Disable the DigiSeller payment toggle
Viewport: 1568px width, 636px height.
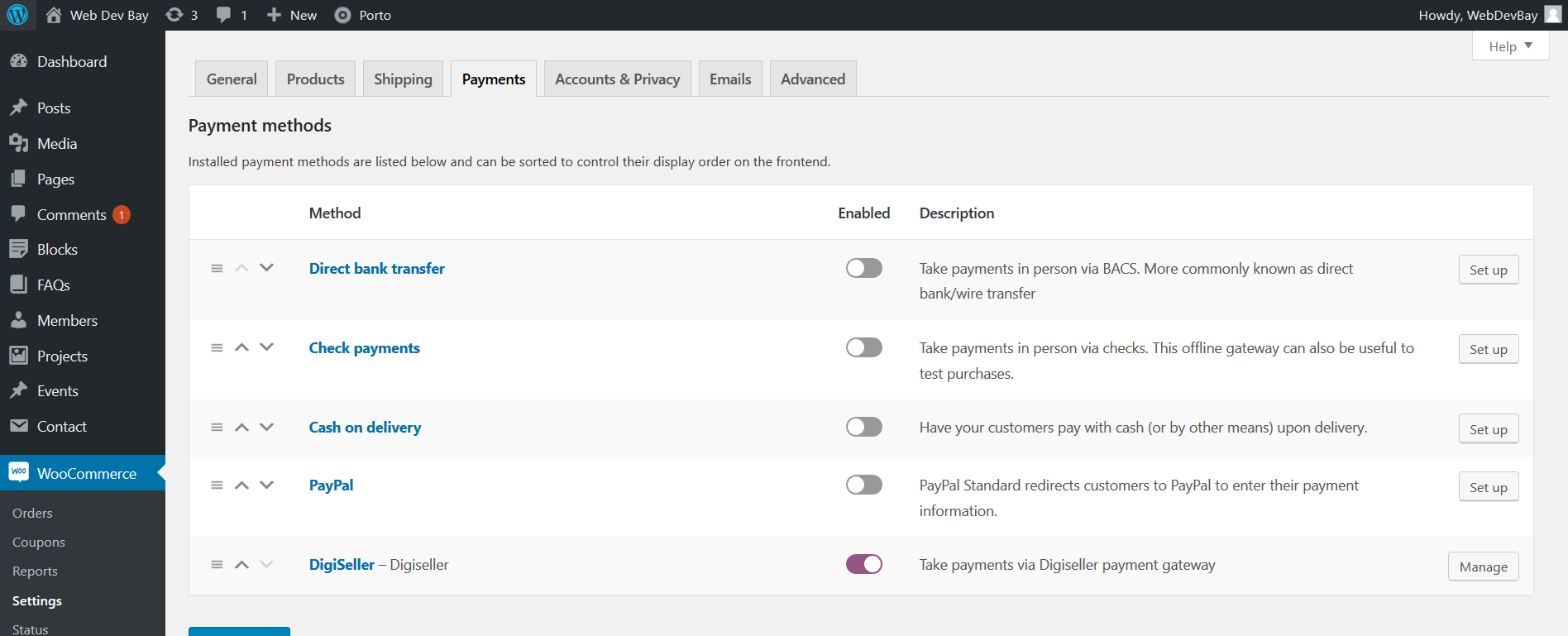coord(863,564)
